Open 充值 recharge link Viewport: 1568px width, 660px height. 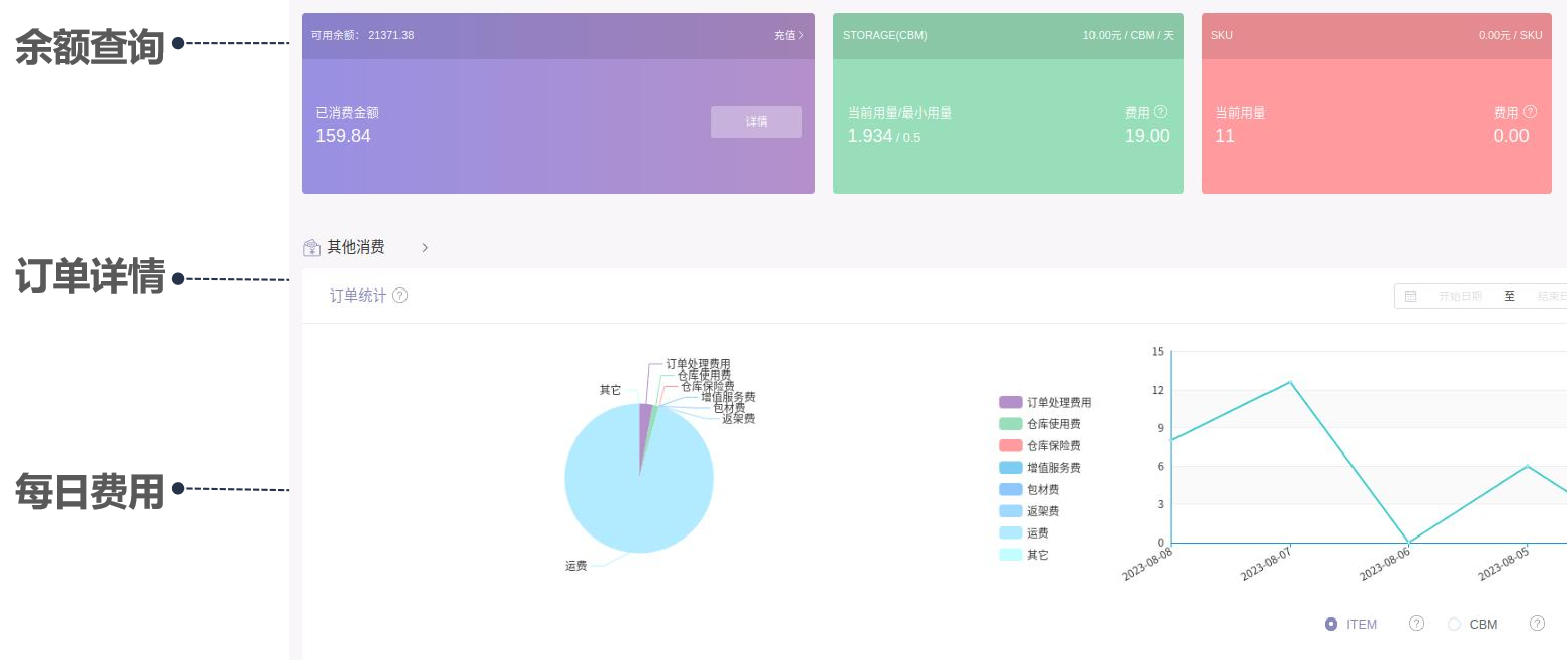[x=788, y=35]
